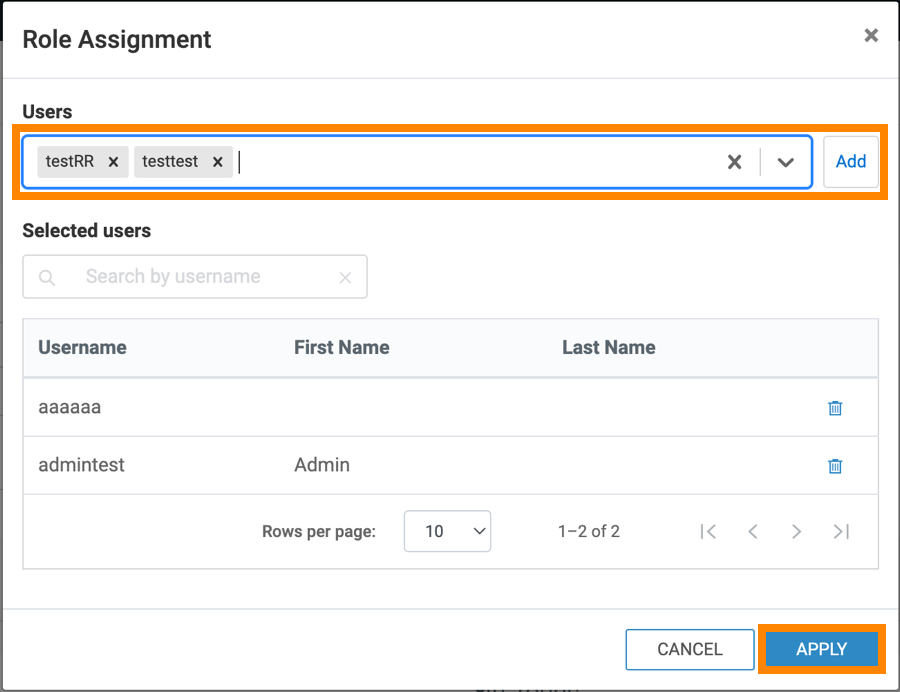Click the CANCEL button
This screenshot has height=692, width=900.
(689, 649)
